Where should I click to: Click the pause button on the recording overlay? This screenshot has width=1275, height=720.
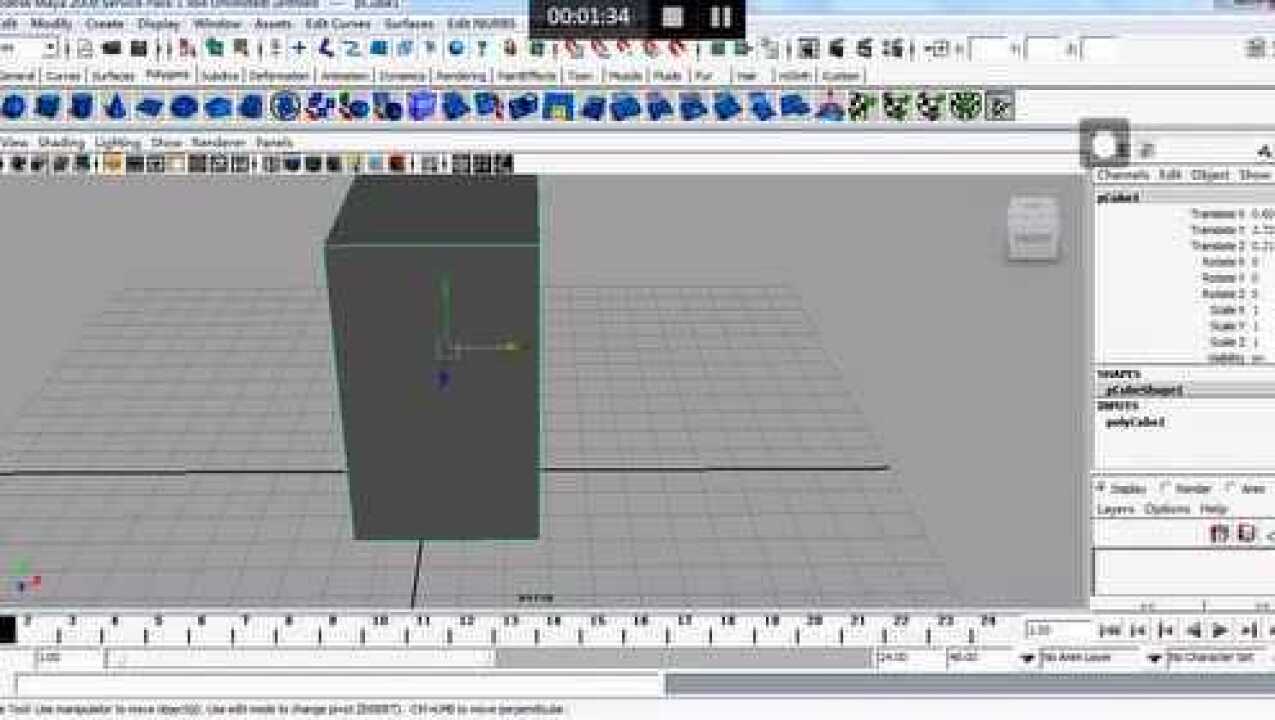tap(720, 17)
